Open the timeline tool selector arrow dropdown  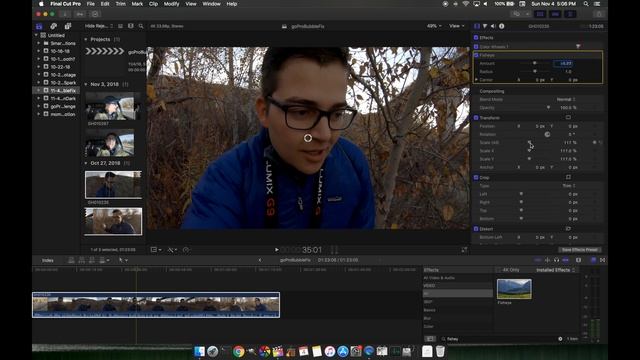[x=123, y=260]
